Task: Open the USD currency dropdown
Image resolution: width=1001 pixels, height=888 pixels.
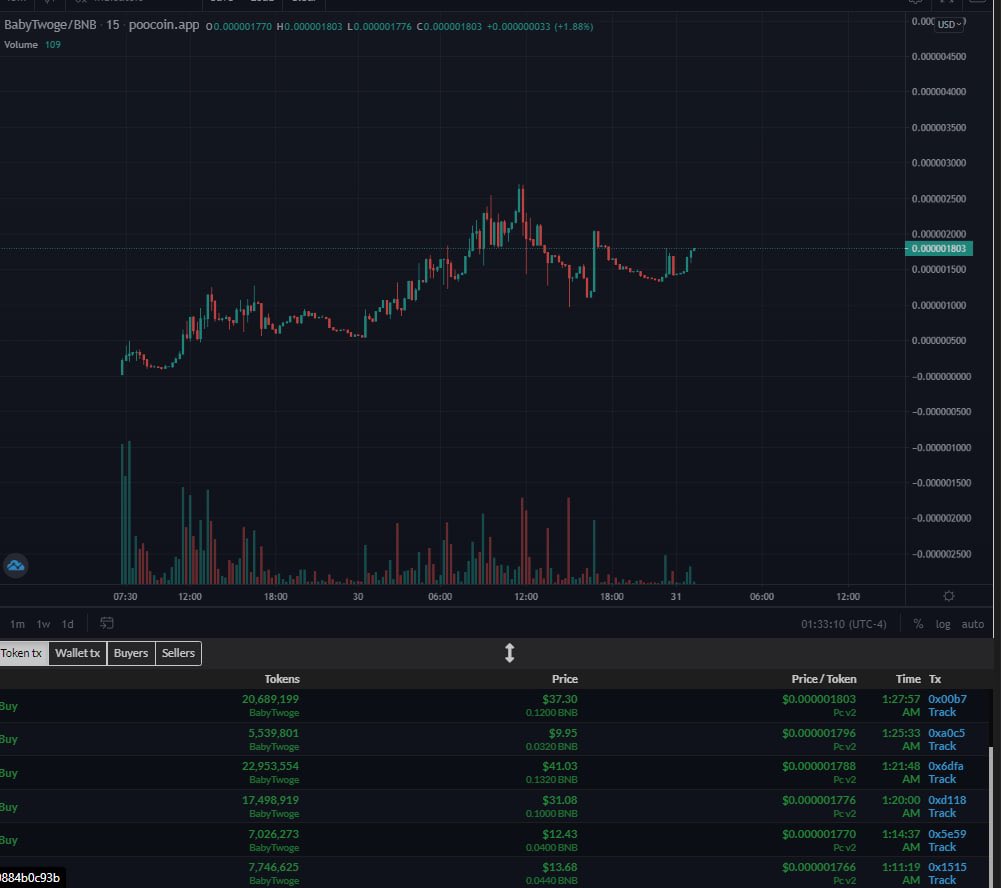Action: point(949,24)
